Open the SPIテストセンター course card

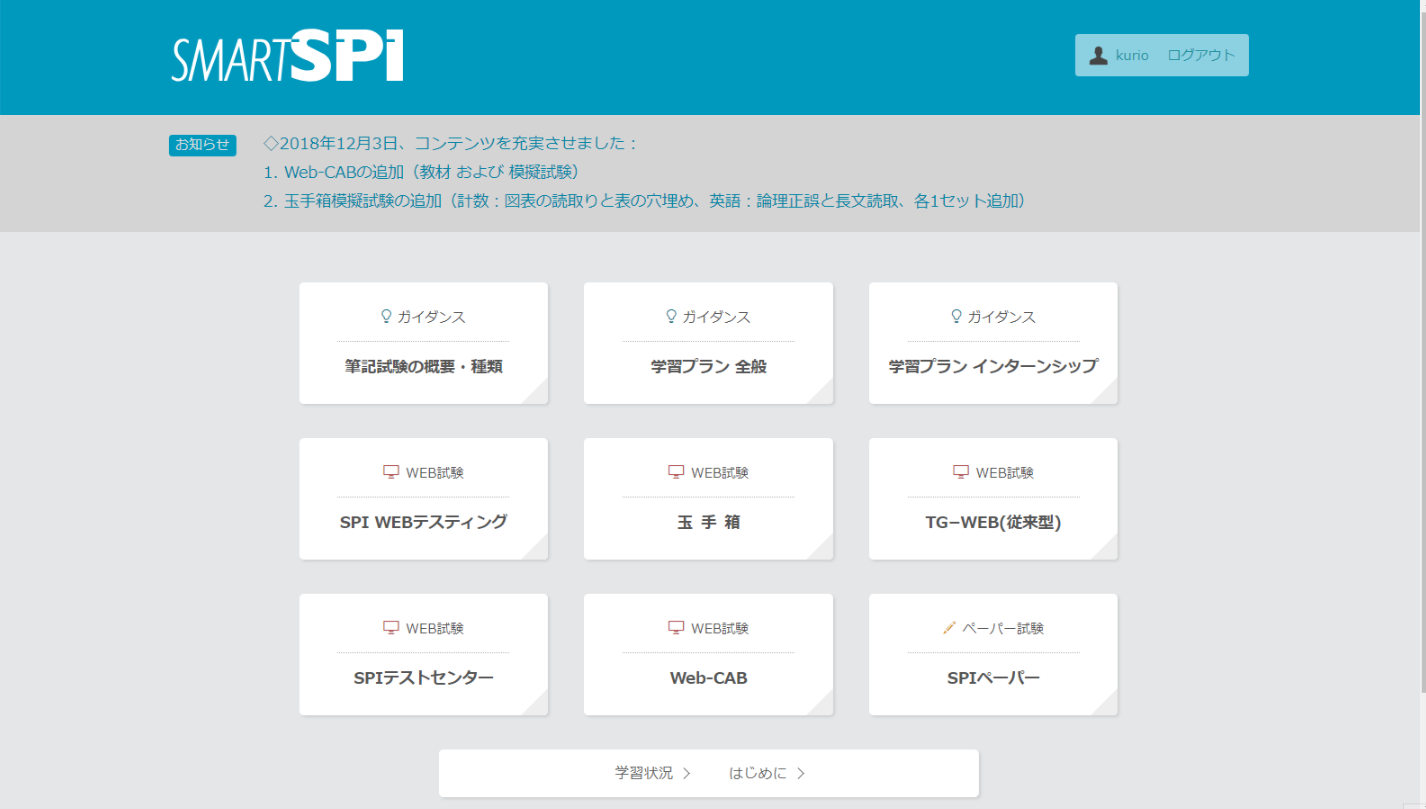click(423, 654)
